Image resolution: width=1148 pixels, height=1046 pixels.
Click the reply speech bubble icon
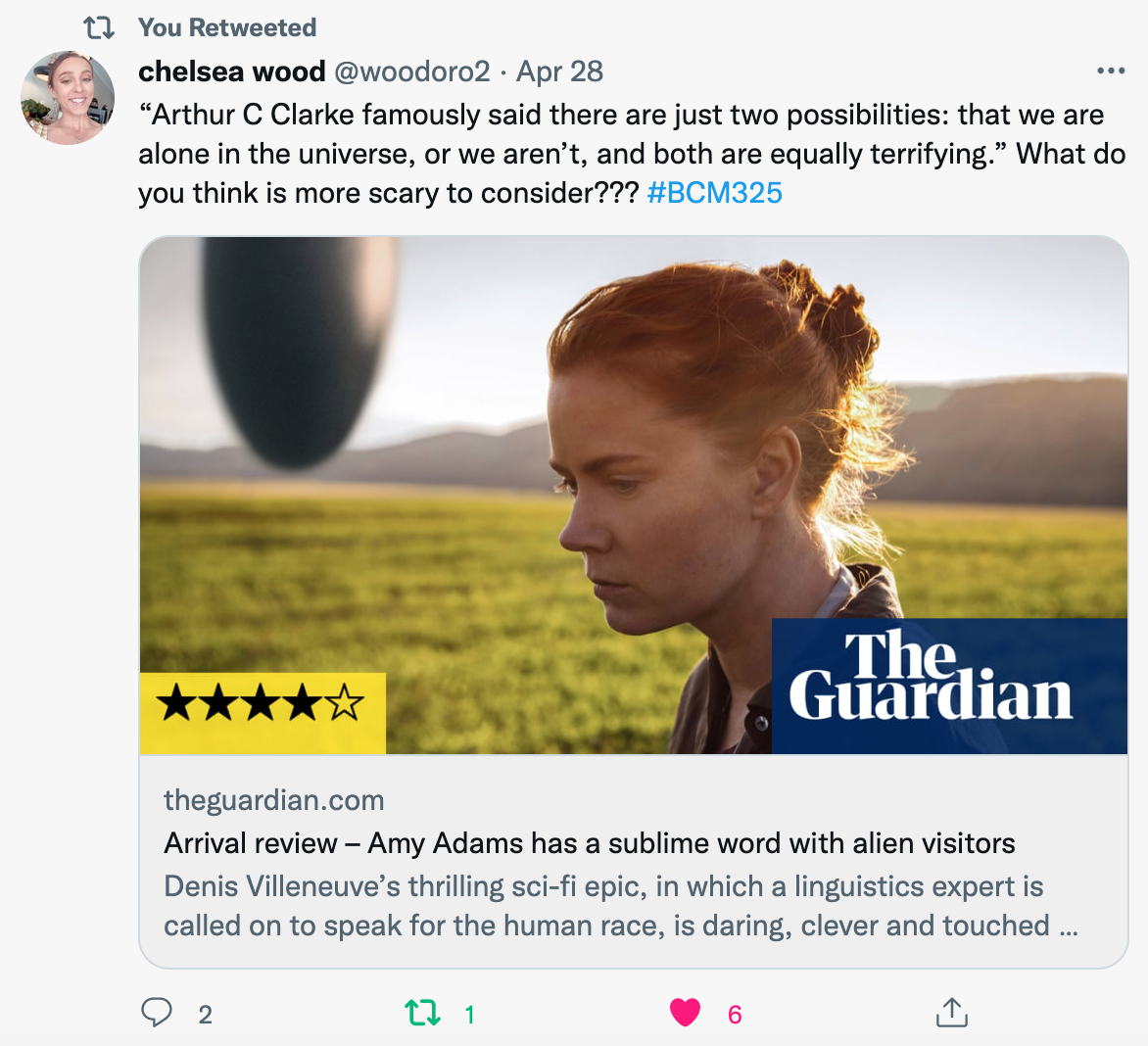[157, 1013]
